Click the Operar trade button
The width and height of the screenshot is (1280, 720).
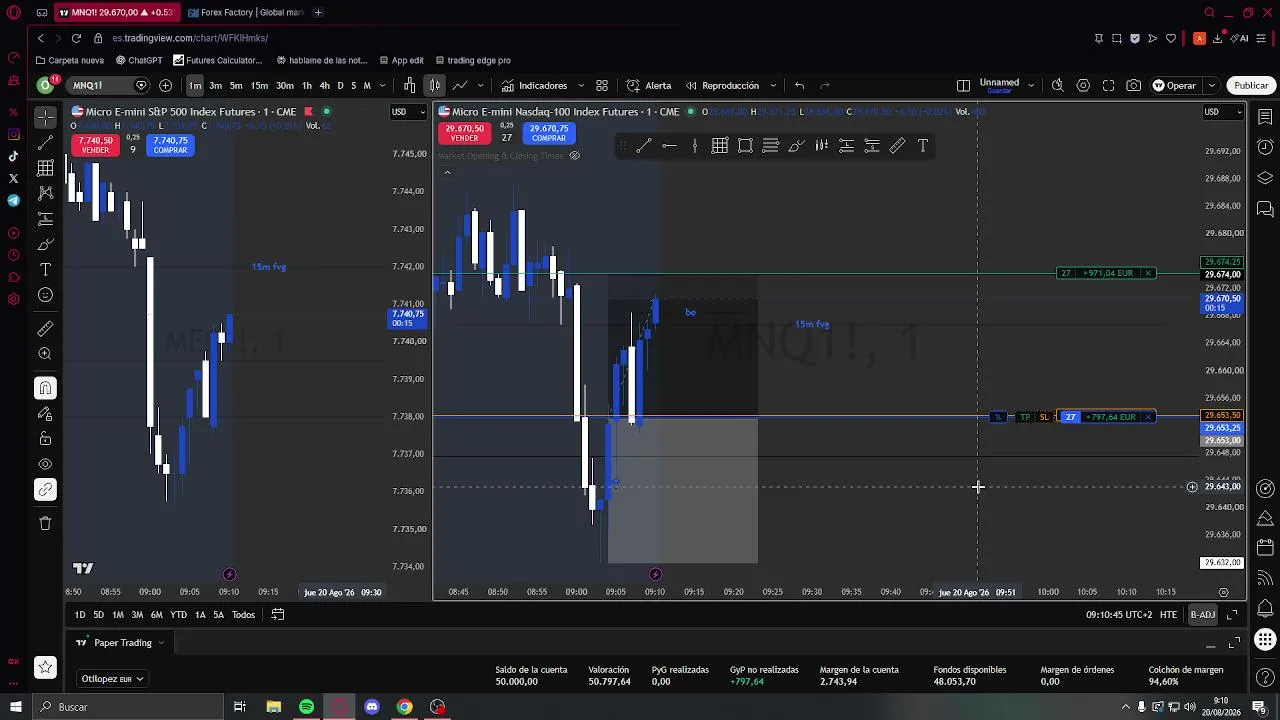tap(1174, 85)
